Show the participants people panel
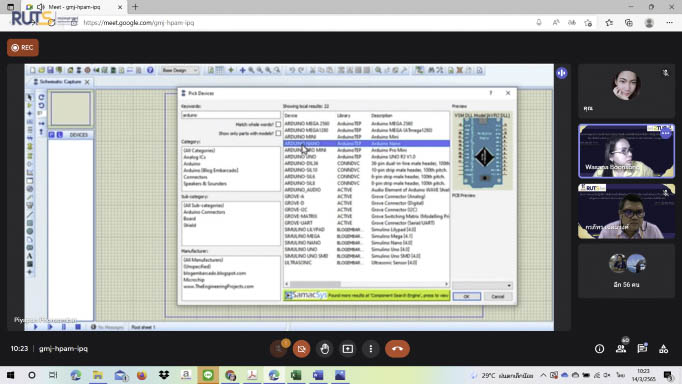 621,348
